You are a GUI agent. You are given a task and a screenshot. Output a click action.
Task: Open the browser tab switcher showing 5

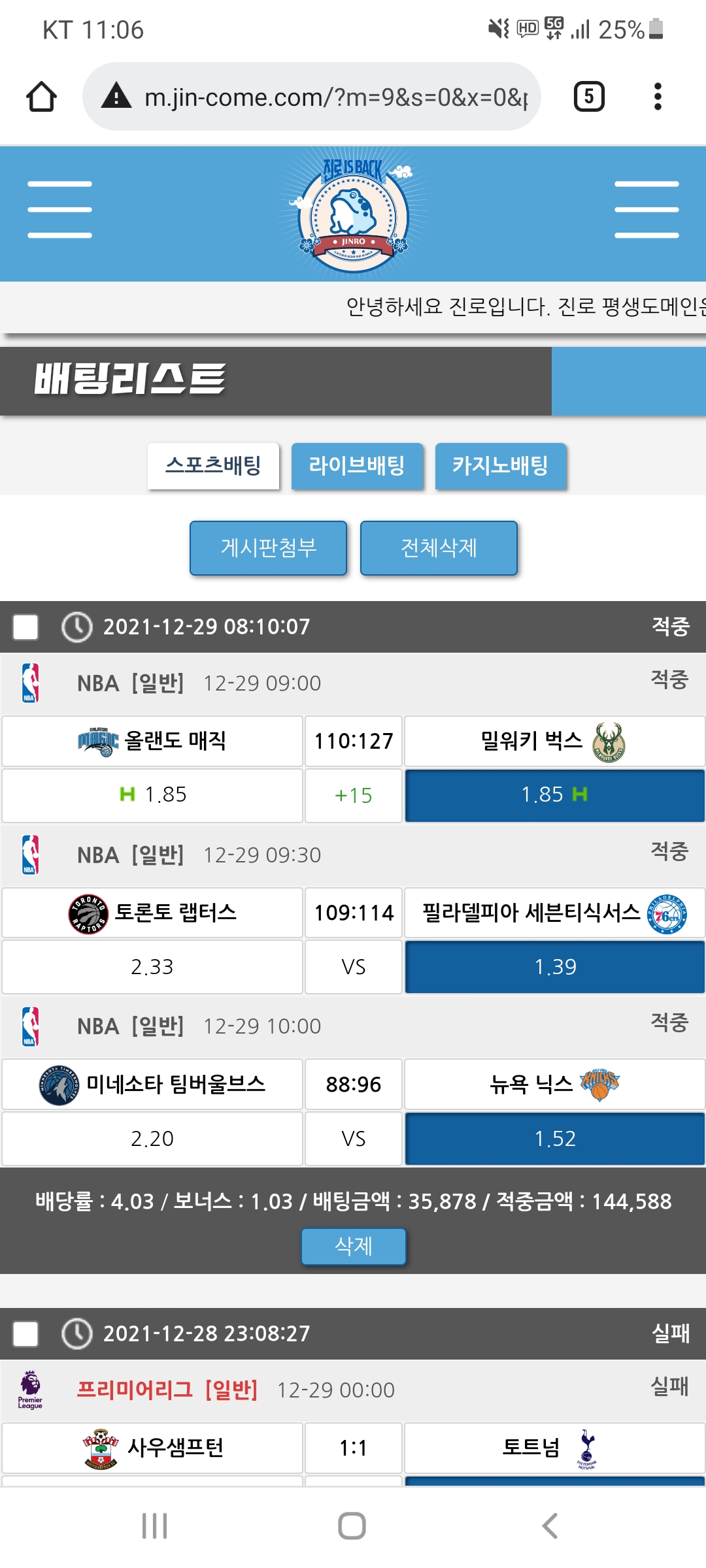pos(588,97)
